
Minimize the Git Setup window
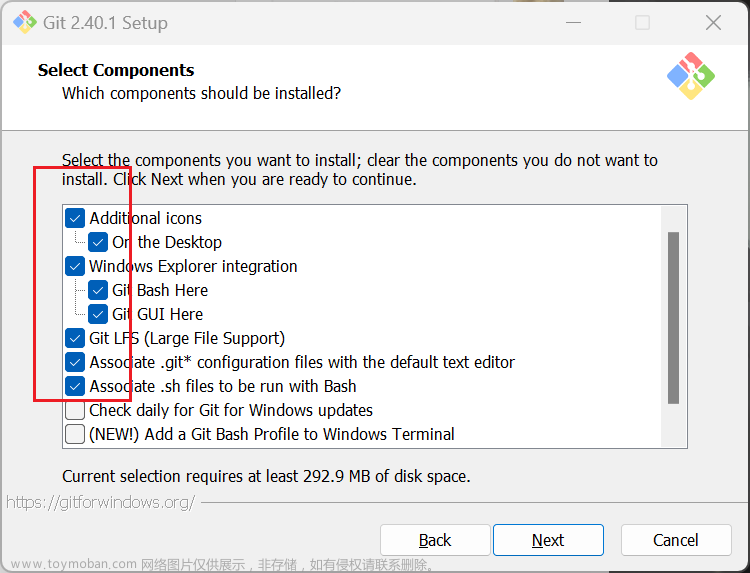(573, 22)
